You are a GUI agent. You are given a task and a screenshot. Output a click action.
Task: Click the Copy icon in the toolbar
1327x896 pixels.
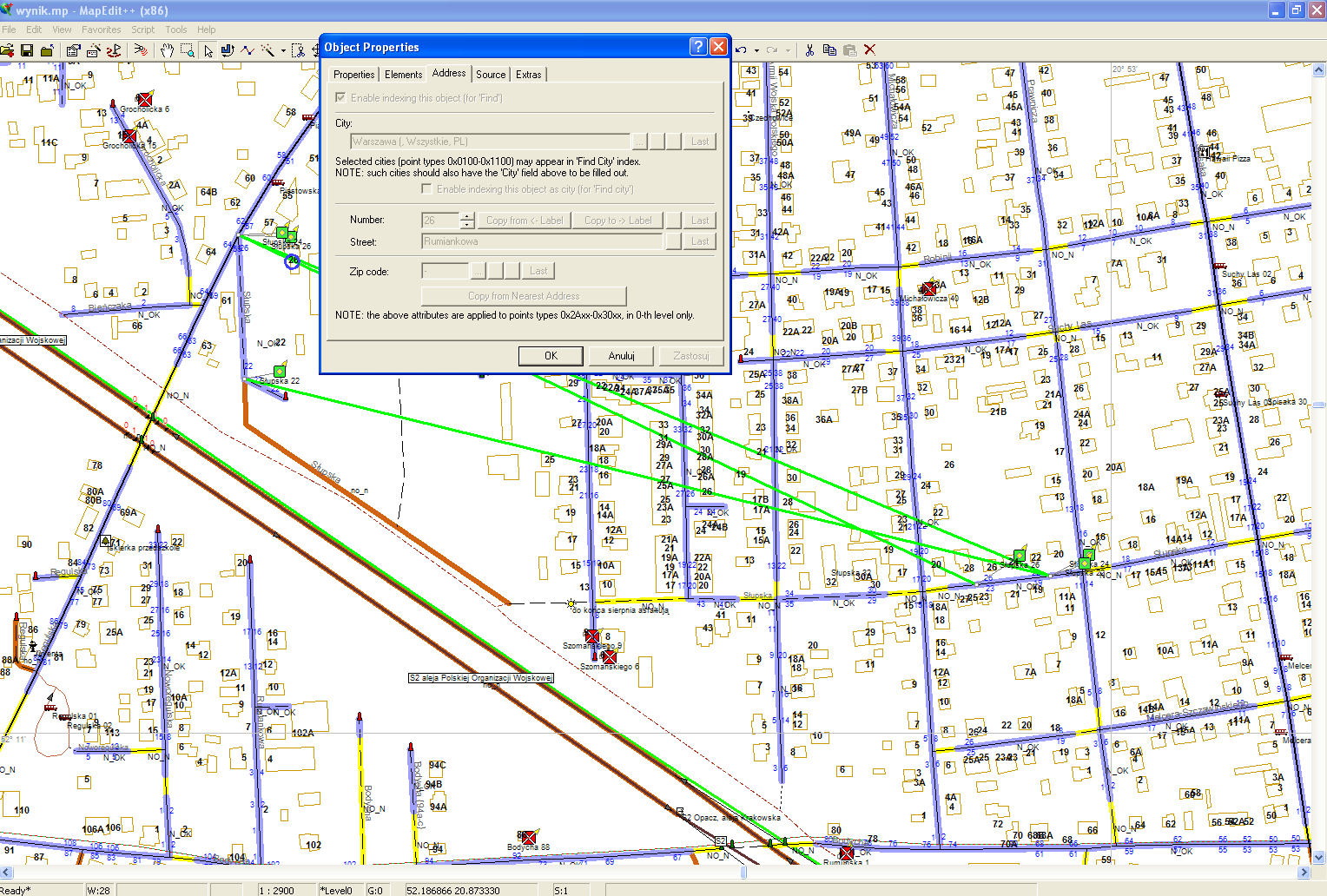(x=829, y=50)
